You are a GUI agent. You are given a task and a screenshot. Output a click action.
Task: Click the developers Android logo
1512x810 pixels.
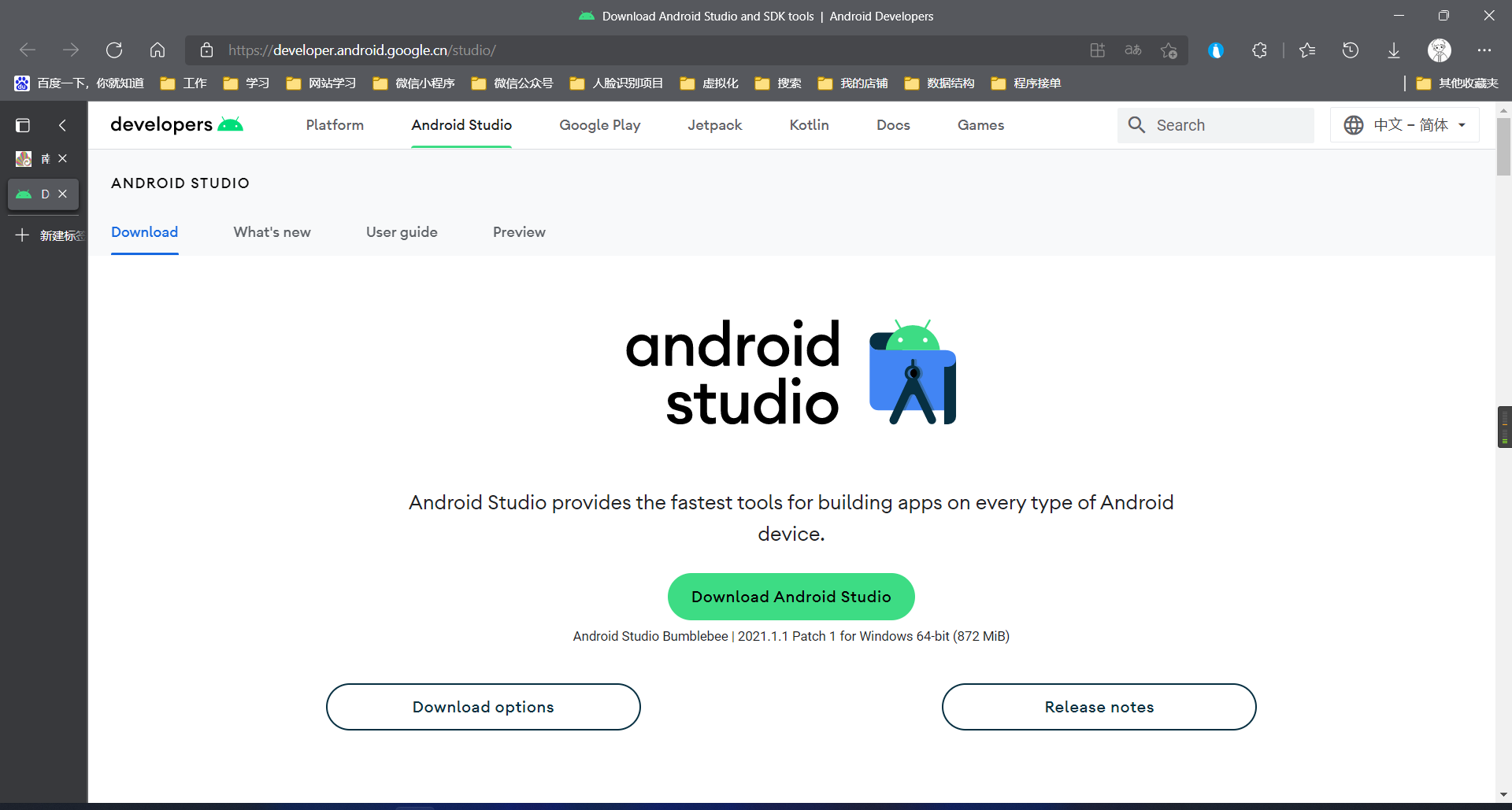[x=176, y=124]
